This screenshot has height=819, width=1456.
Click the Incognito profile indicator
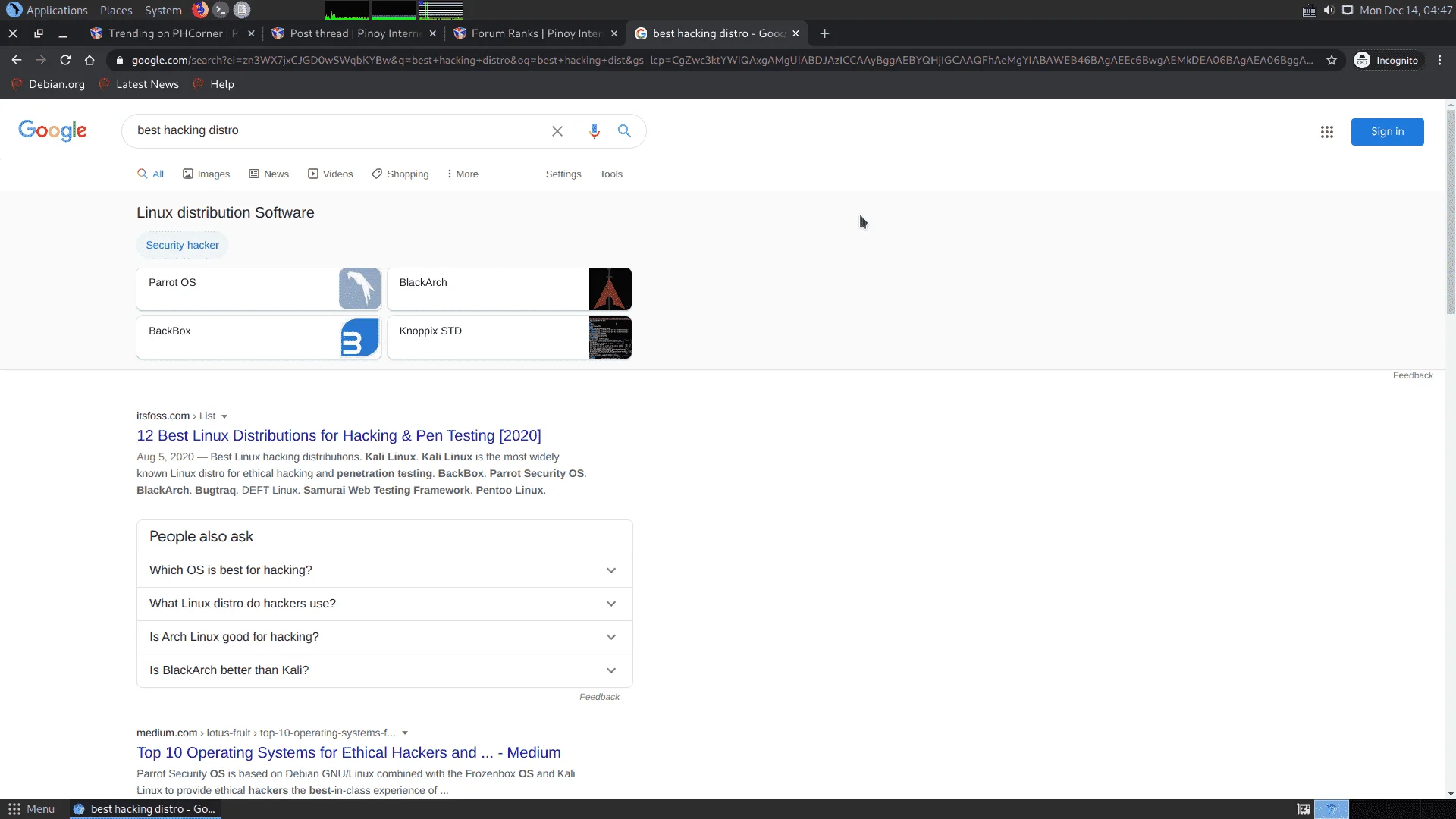click(x=1387, y=60)
